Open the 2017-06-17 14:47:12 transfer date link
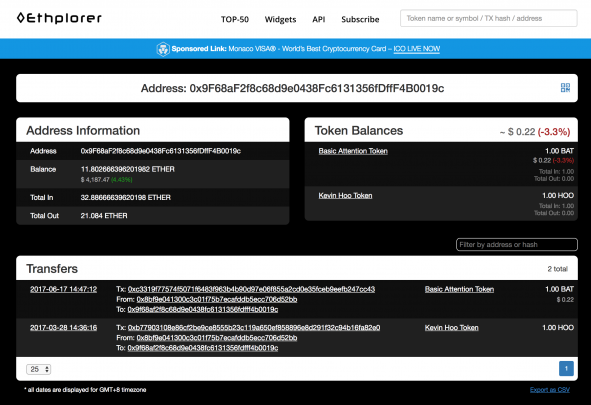 click(x=63, y=289)
